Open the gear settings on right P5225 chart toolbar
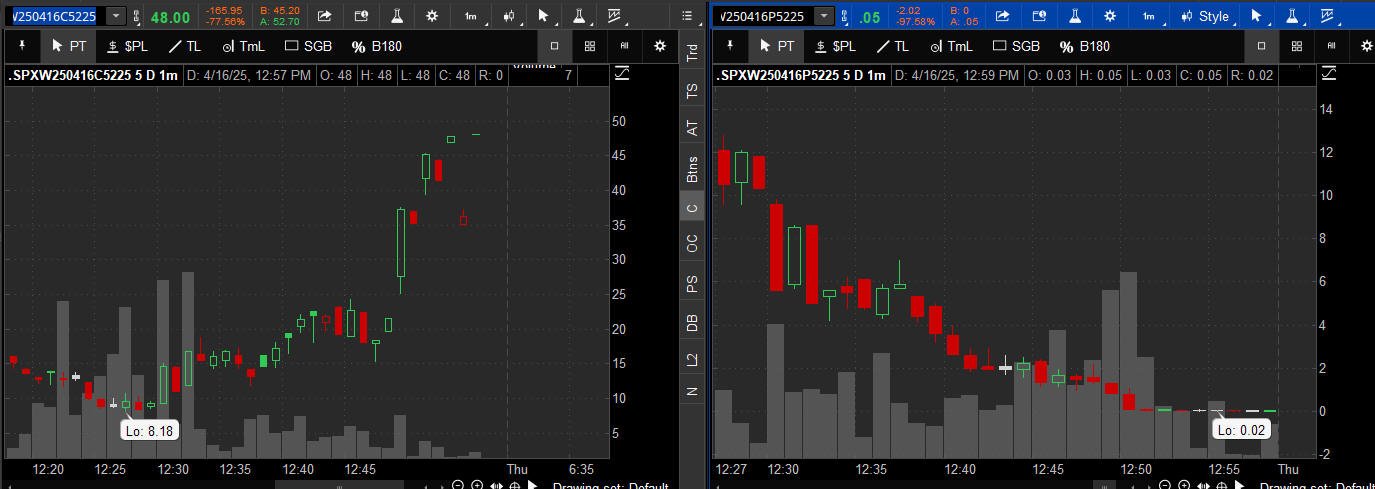 point(1109,16)
